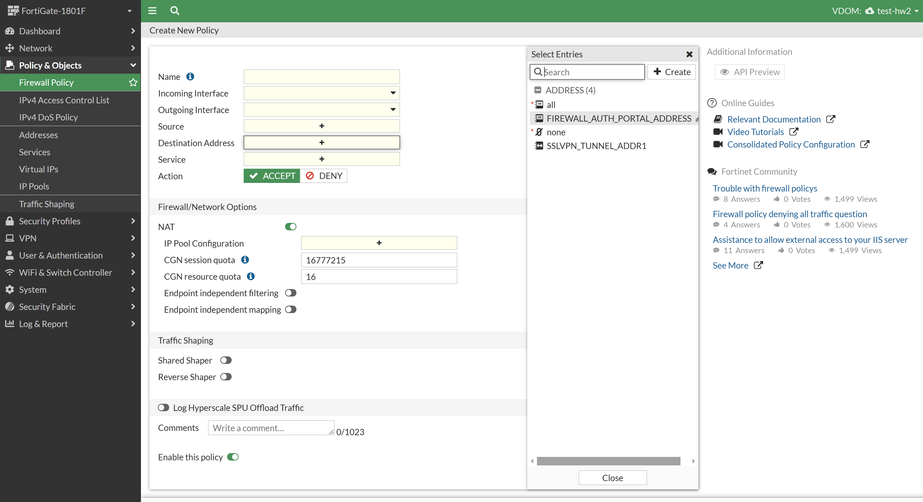The width and height of the screenshot is (923, 502).
Task: Toggle Log Hyperscale SPU Offload Traffic
Action: 163,407
